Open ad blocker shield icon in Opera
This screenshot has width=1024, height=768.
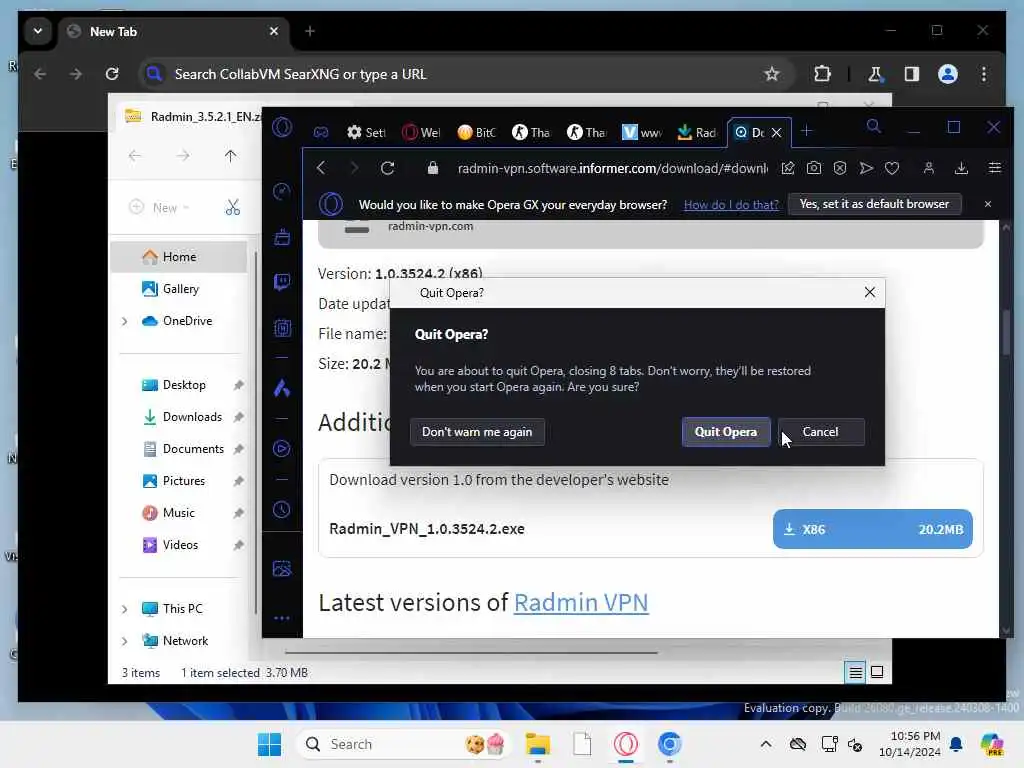tap(840, 168)
